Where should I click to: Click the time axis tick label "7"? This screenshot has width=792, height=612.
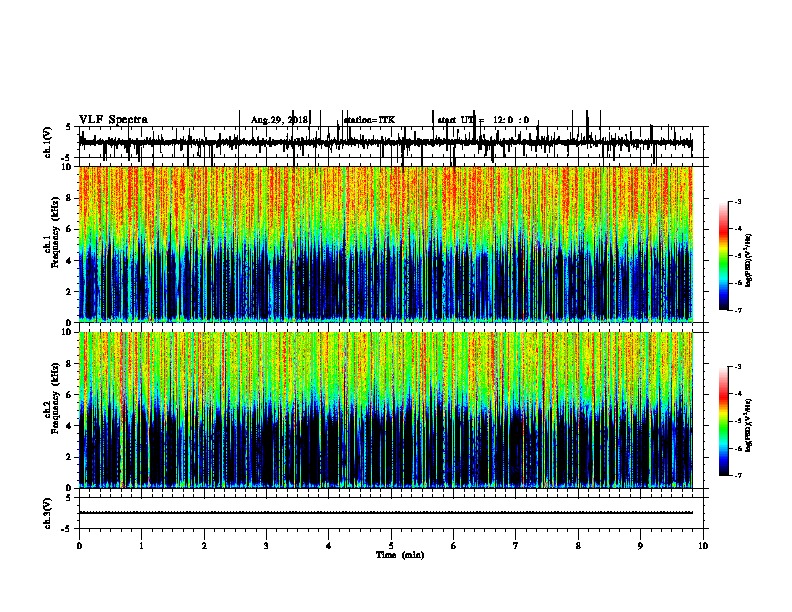coord(516,546)
